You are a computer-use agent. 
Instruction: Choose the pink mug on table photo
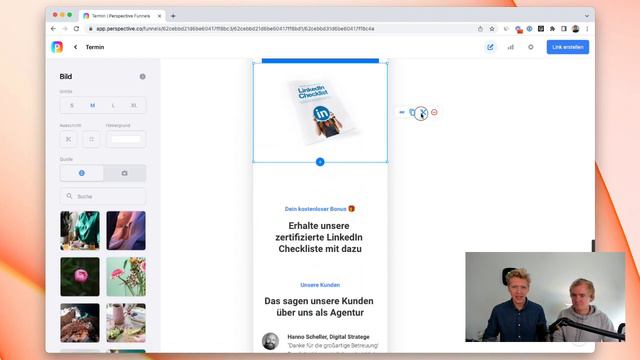coord(126,323)
